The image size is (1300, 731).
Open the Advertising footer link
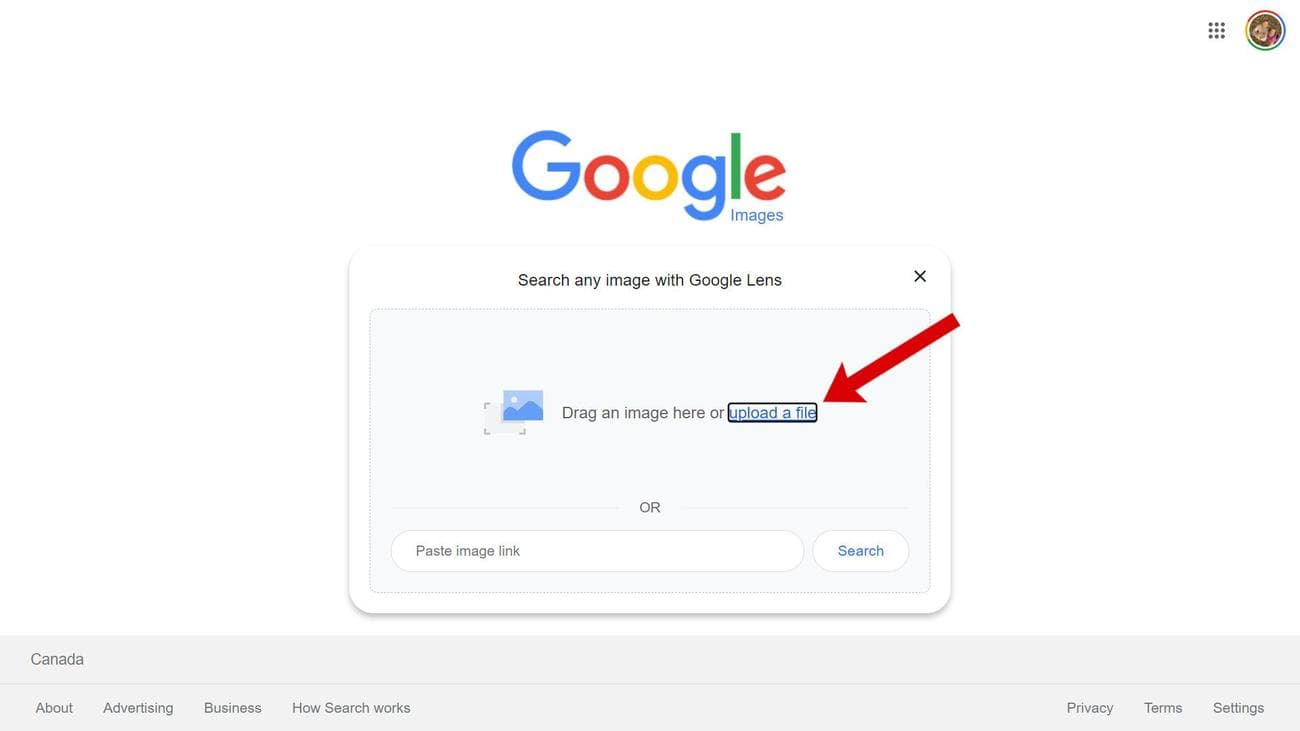coord(138,708)
